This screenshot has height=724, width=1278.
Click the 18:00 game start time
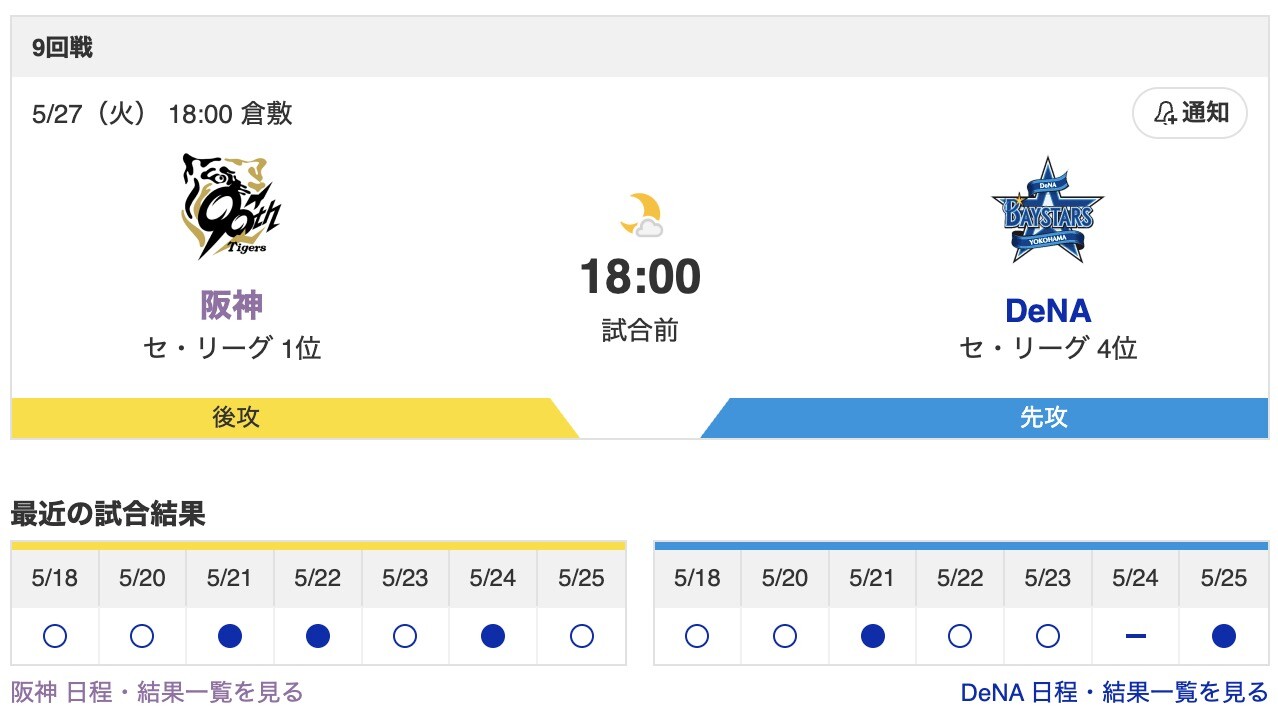(640, 277)
